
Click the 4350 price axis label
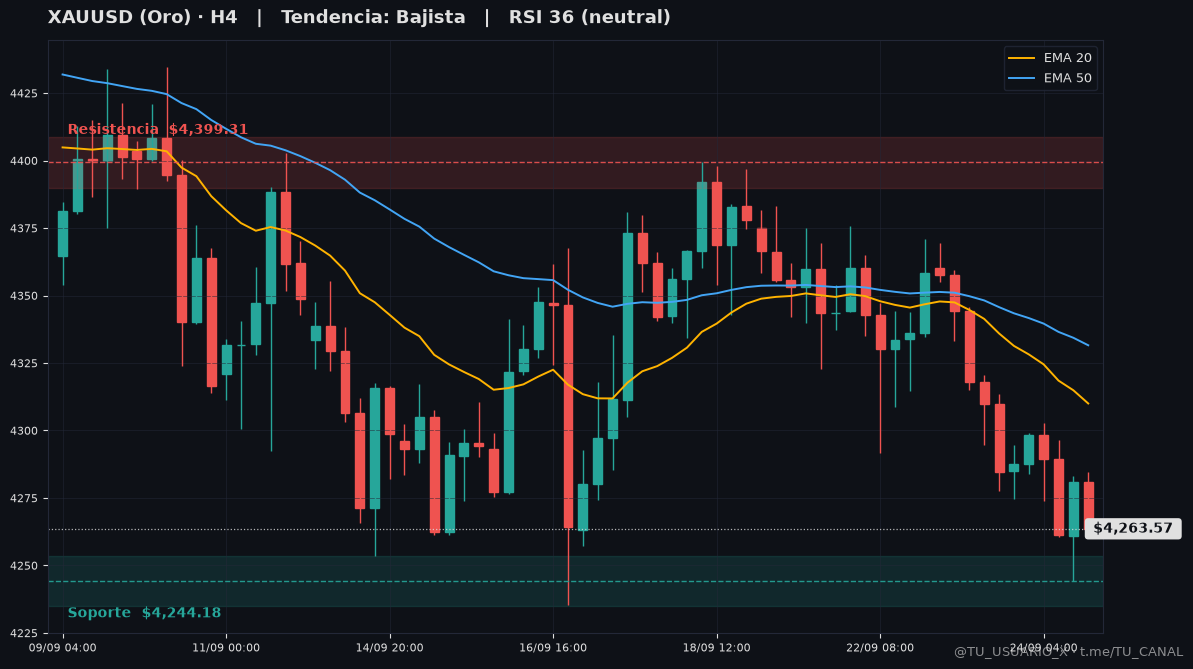coord(24,296)
